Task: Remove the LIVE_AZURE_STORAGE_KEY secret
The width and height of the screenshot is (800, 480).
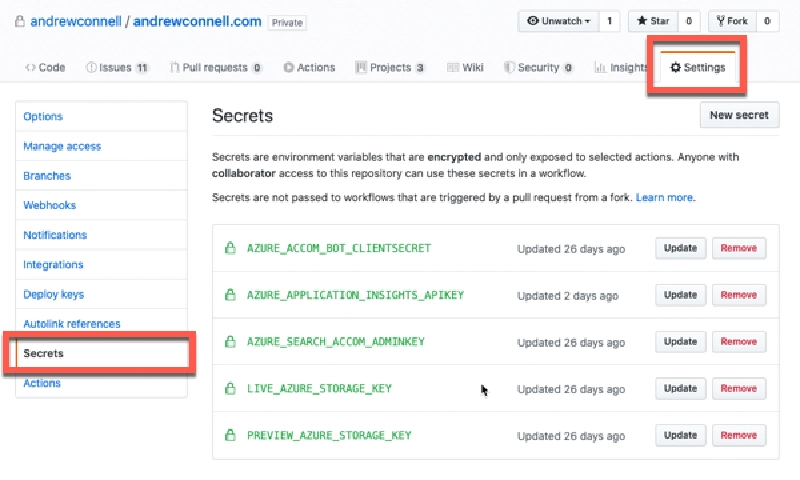Action: [x=739, y=388]
